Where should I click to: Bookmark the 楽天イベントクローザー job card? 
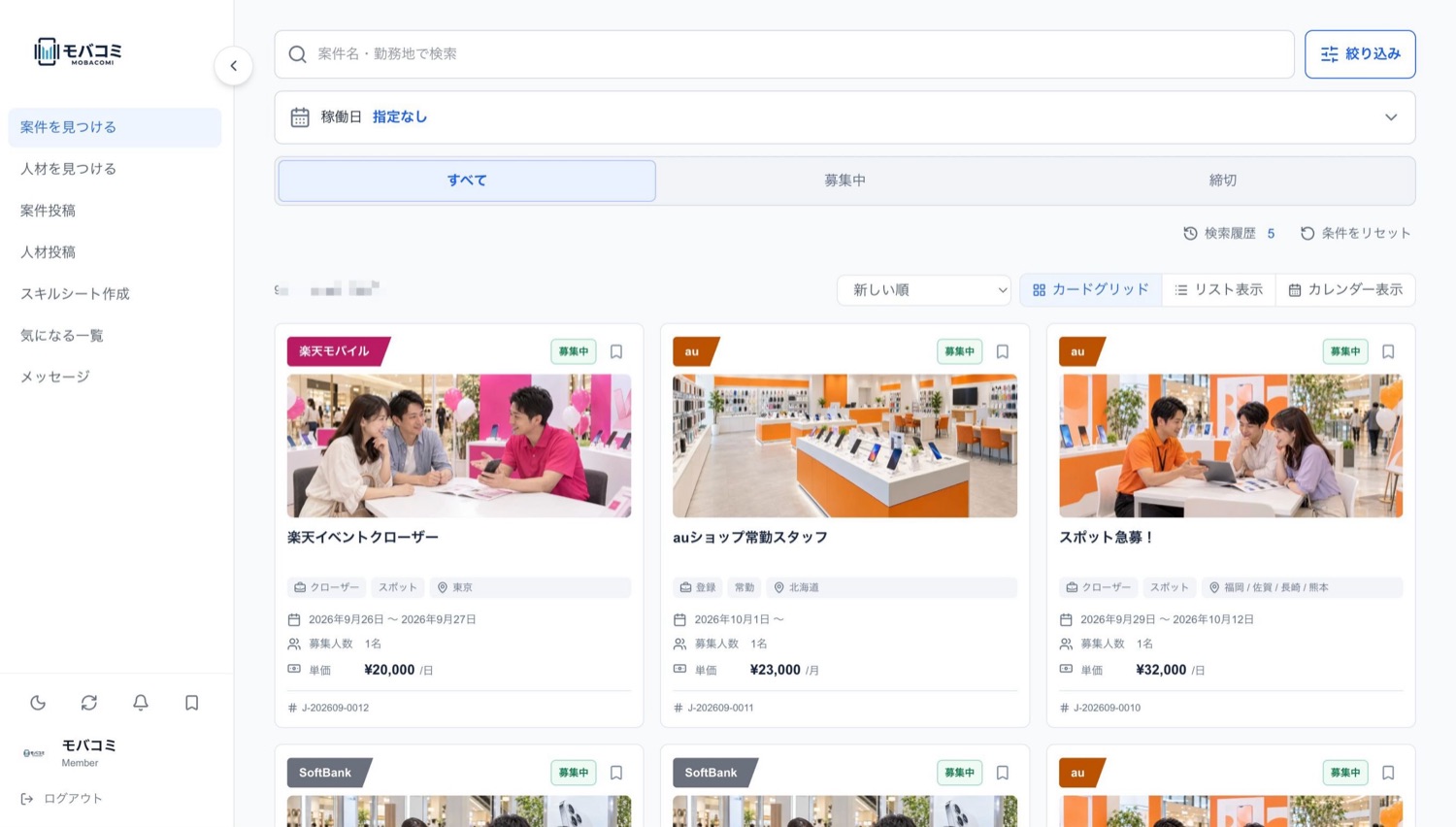click(x=616, y=351)
